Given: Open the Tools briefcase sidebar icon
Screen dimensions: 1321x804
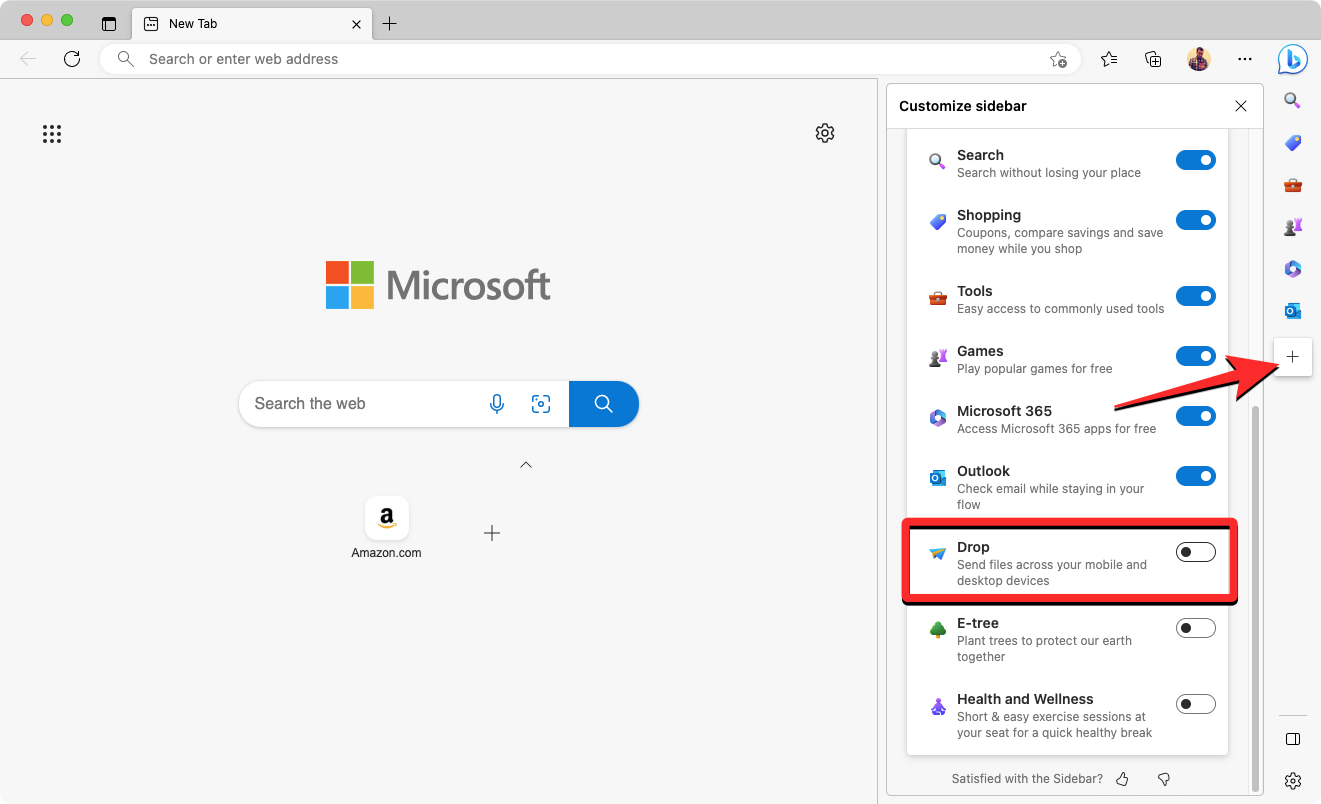Looking at the screenshot, I should [x=1292, y=185].
